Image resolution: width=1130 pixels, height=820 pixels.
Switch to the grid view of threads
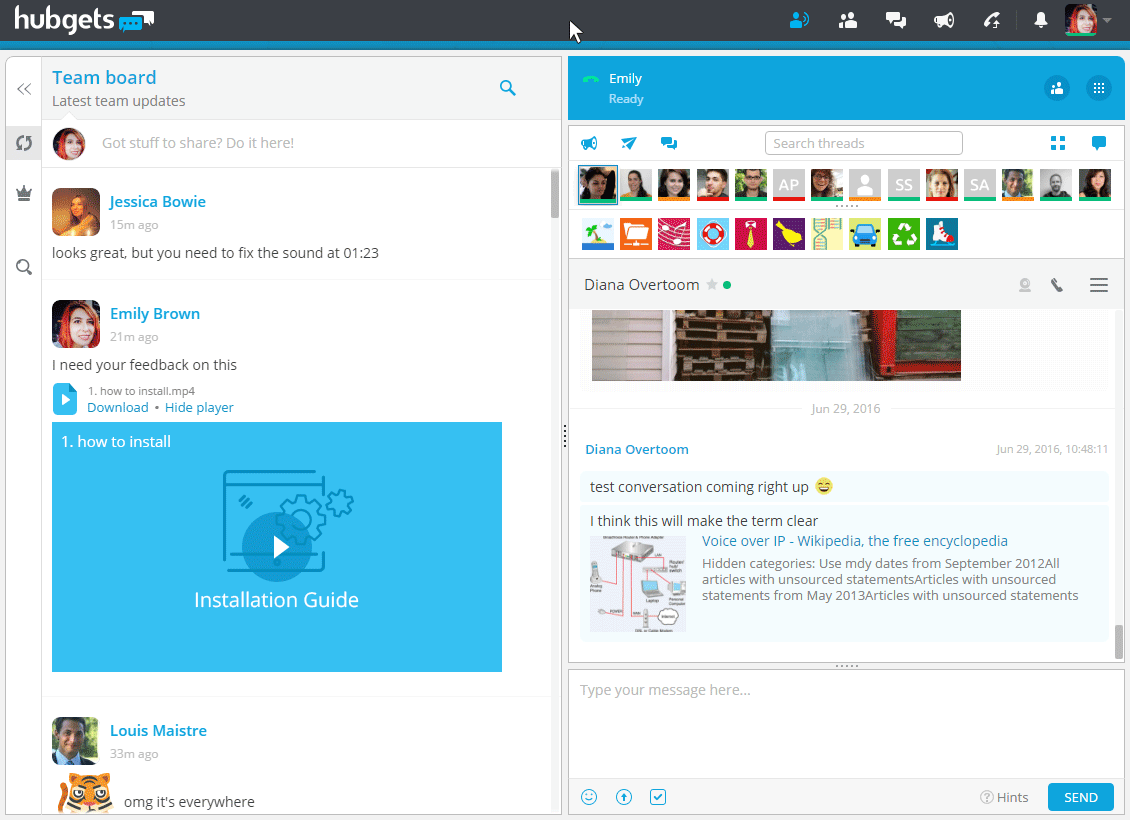point(1058,143)
